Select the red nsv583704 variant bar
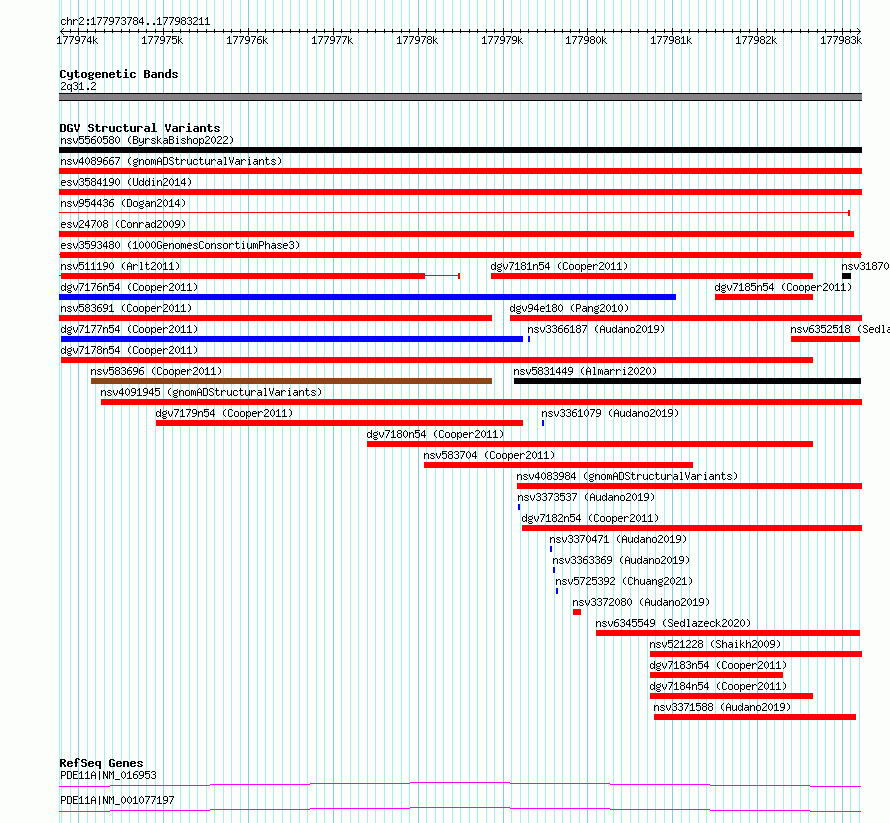This screenshot has height=823, width=890. [559, 465]
